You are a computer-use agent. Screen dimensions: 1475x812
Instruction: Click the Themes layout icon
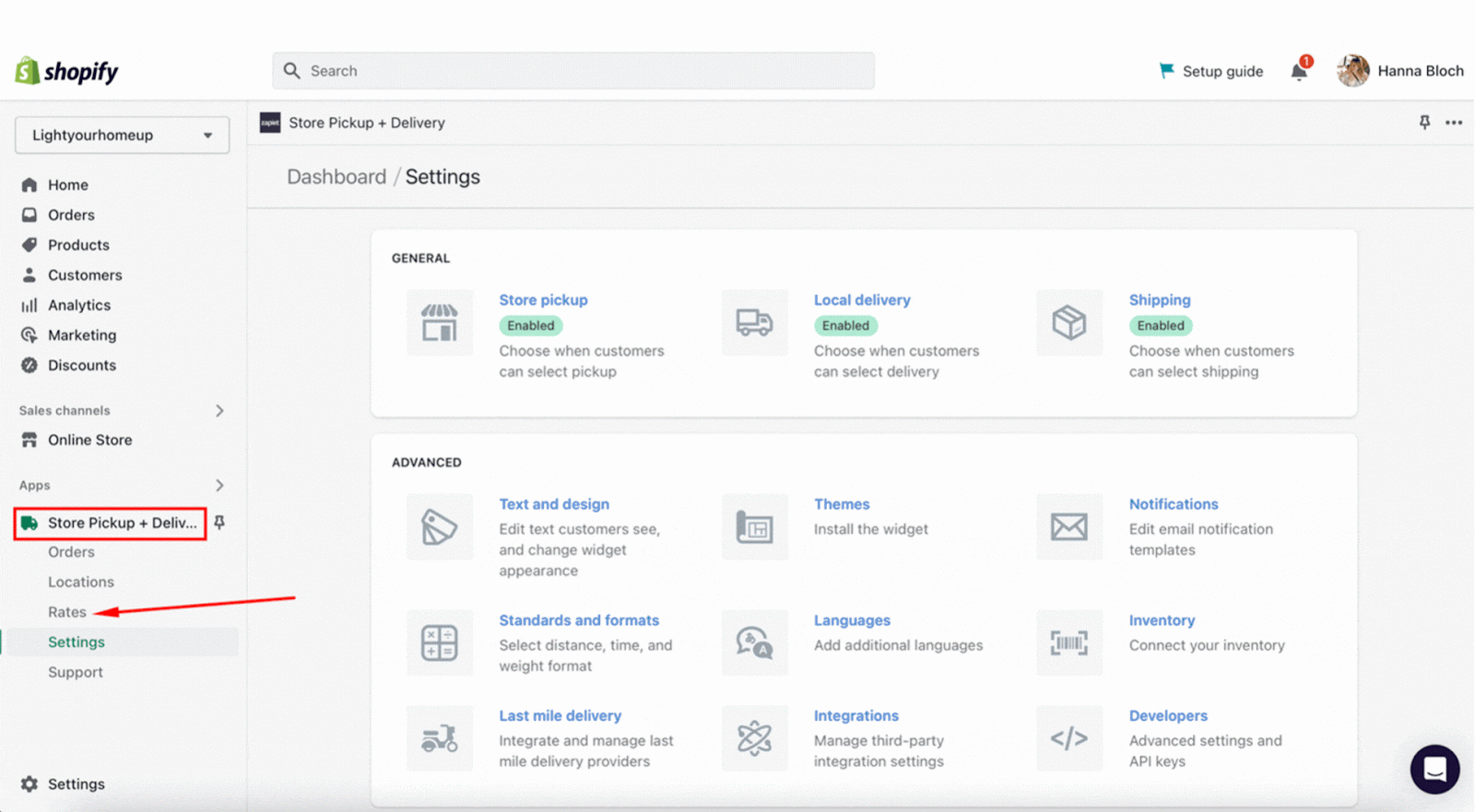tap(754, 527)
